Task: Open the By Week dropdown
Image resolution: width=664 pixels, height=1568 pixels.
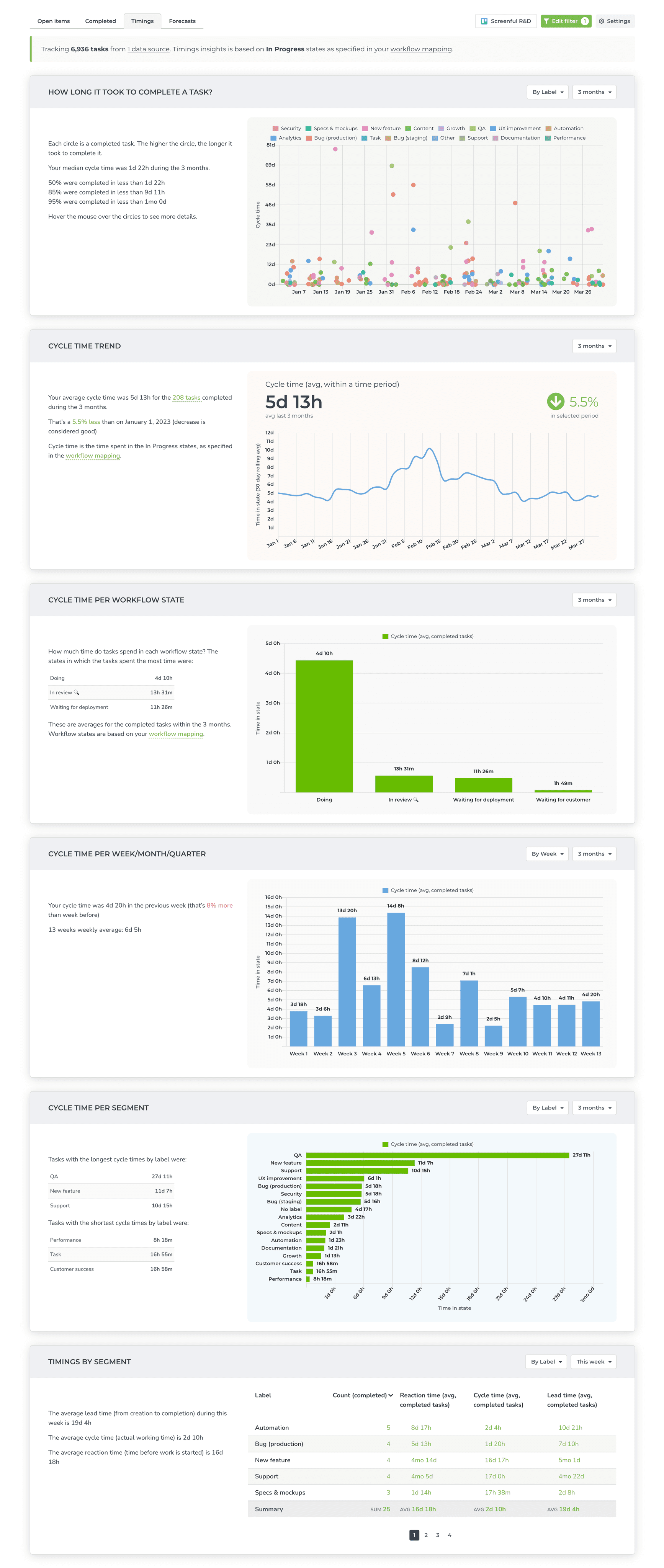Action: 547,854
